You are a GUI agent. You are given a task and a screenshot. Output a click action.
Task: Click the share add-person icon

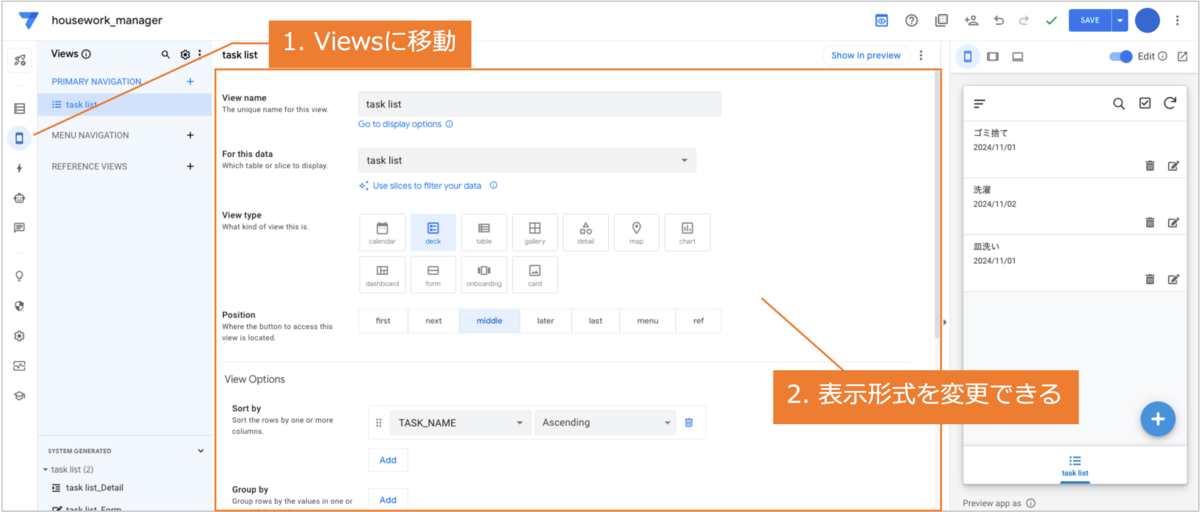click(970, 20)
